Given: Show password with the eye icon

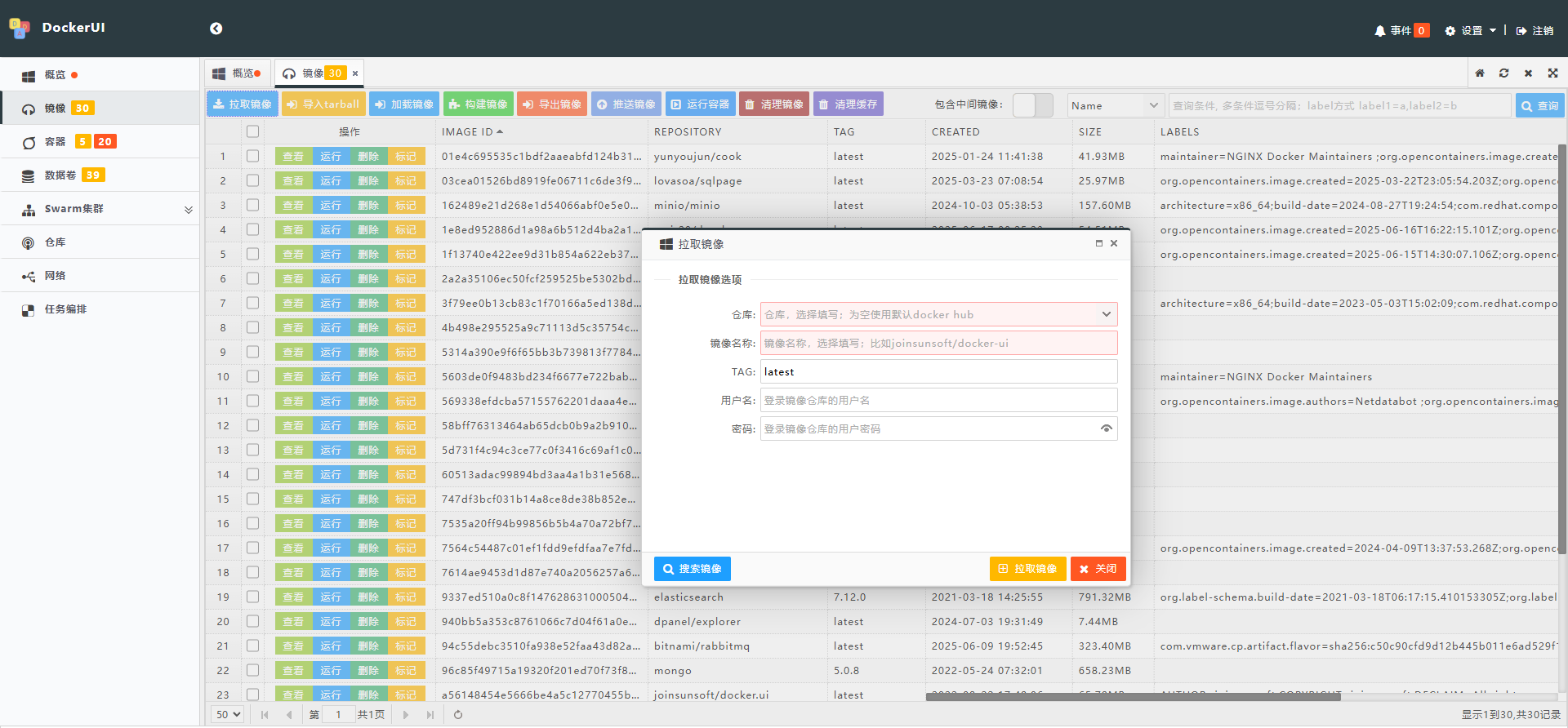Looking at the screenshot, I should tap(1106, 428).
